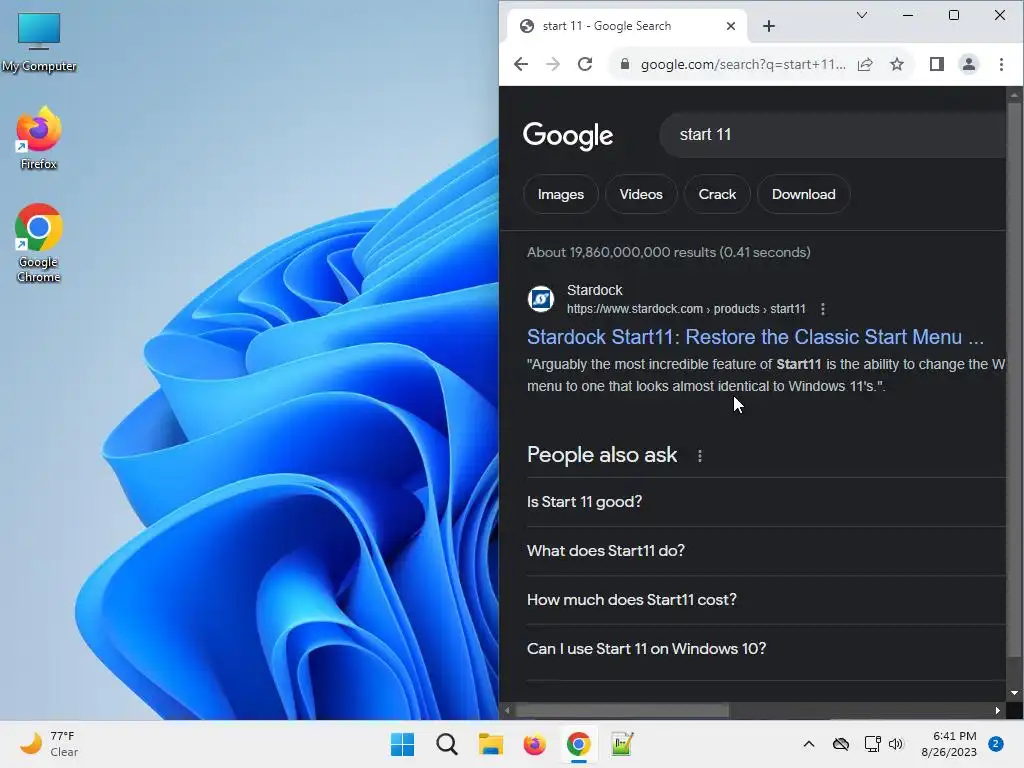Click the 'People also ask' heading
The width and height of the screenshot is (1024, 768).
coord(602,455)
